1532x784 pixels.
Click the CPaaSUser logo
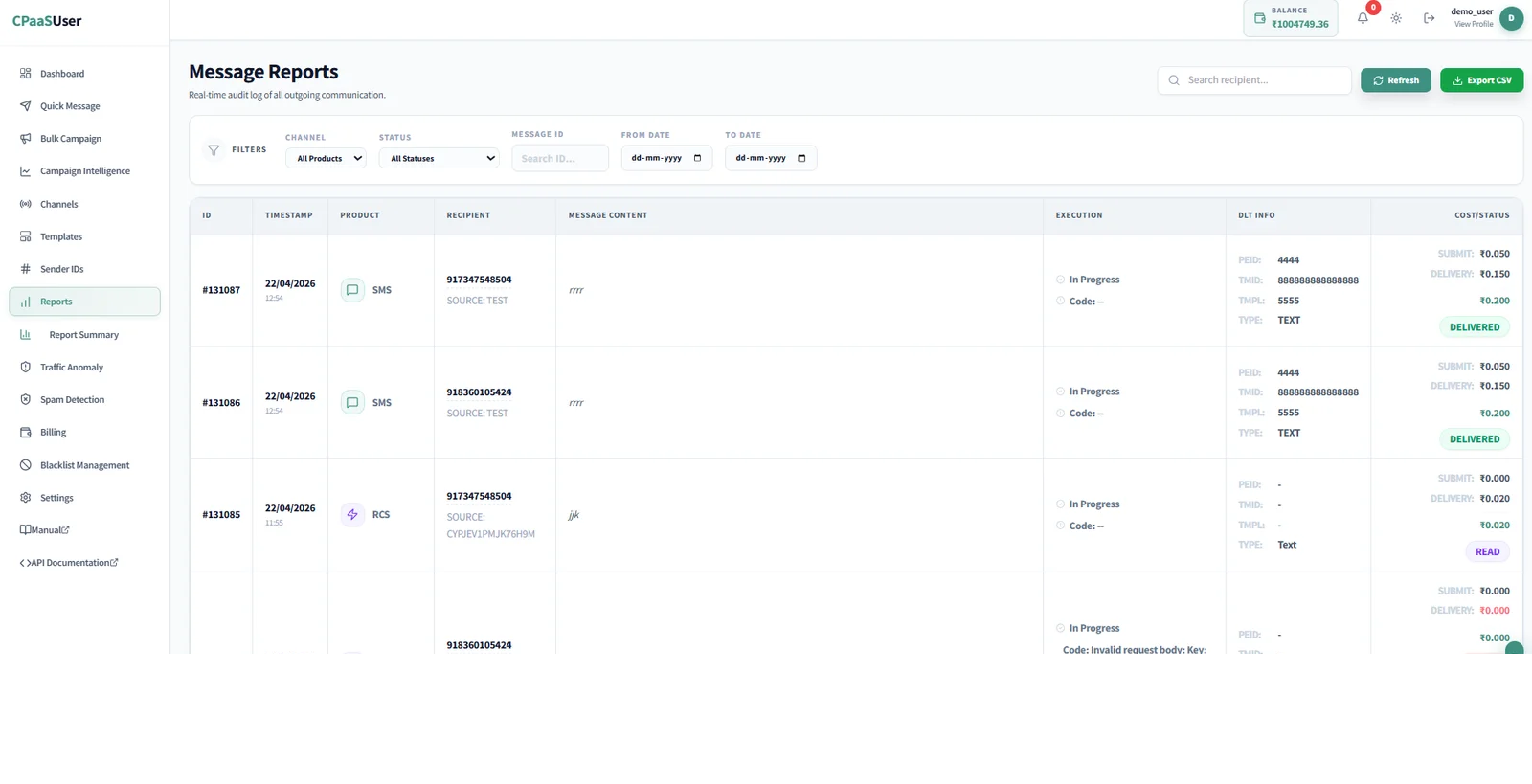47,21
